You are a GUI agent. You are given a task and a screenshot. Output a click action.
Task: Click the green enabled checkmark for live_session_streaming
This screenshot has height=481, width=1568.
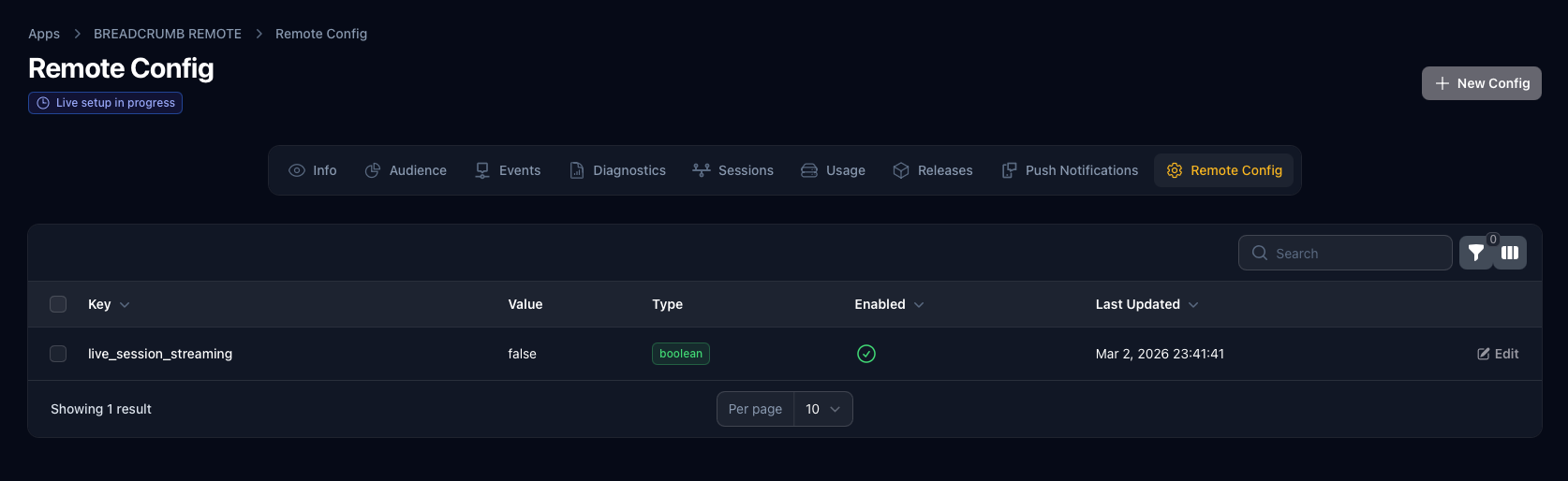point(866,354)
